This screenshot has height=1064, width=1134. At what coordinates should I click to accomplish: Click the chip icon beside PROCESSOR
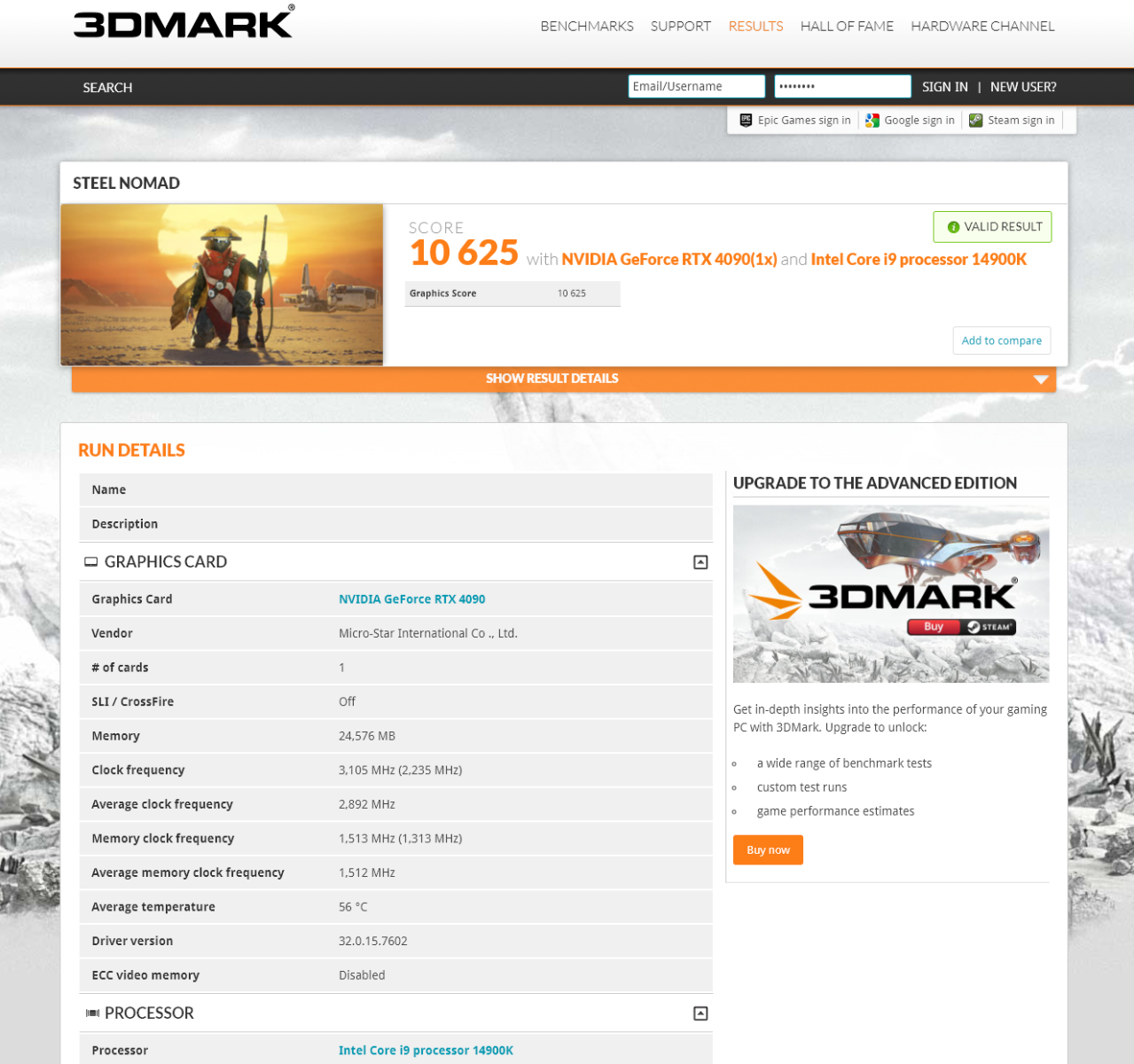tap(92, 1013)
